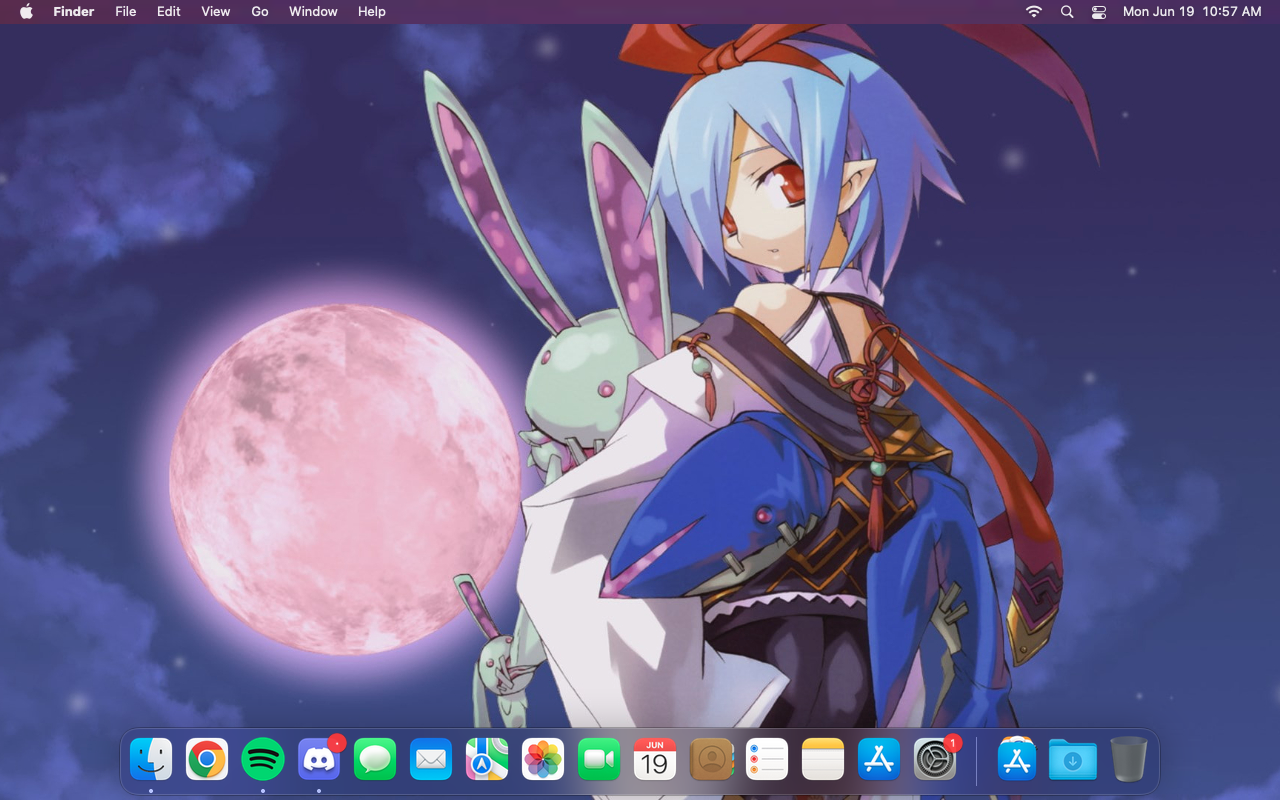Open the Notes app
Viewport: 1280px width, 800px height.
click(823, 760)
